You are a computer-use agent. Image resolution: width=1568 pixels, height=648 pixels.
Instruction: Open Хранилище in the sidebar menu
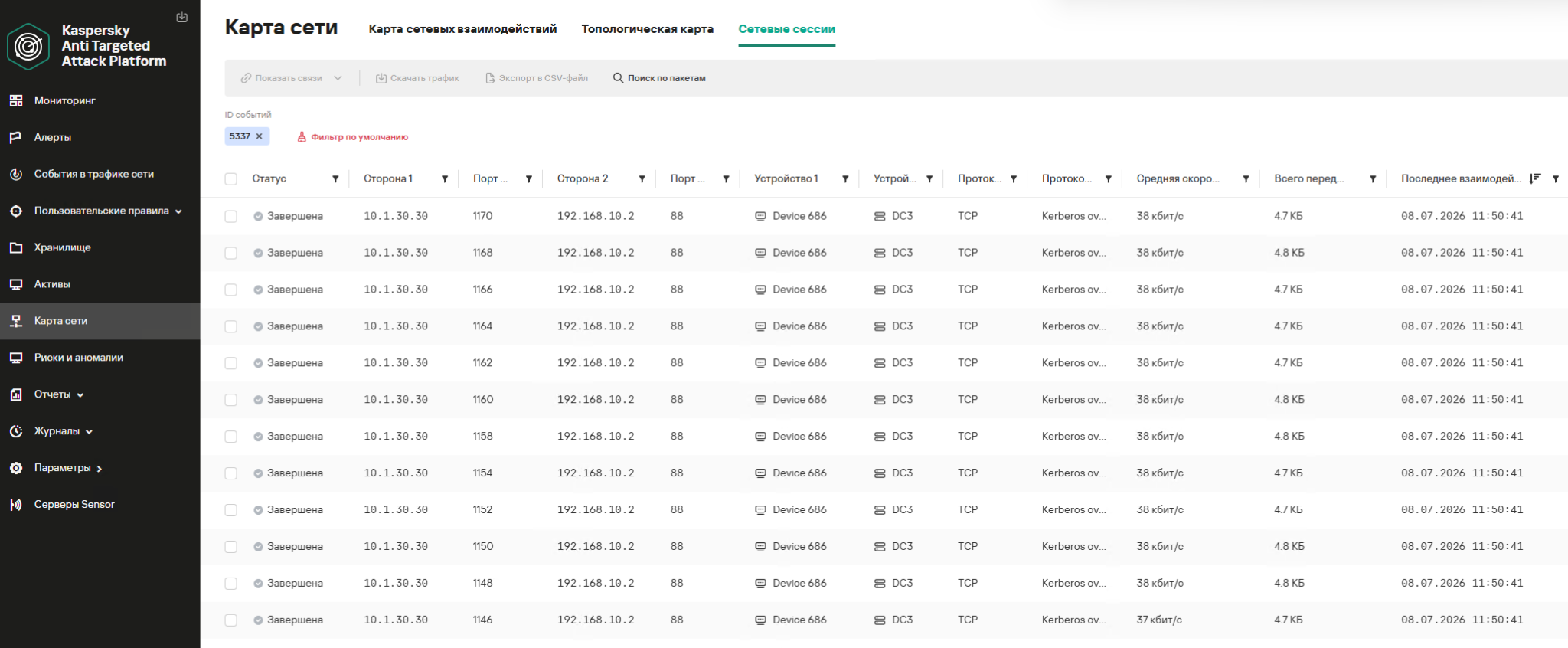(62, 247)
